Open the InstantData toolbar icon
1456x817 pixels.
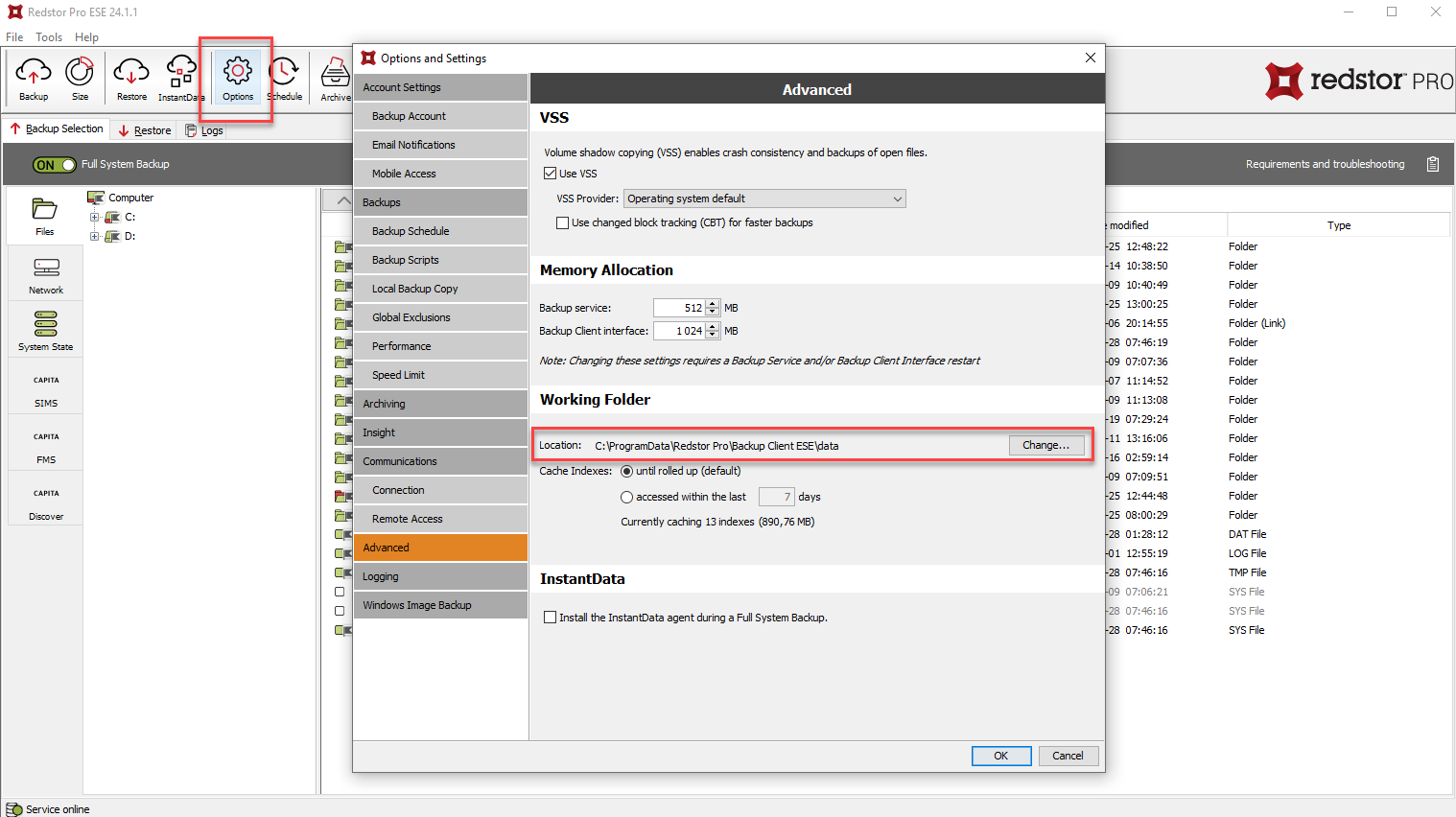(x=181, y=78)
